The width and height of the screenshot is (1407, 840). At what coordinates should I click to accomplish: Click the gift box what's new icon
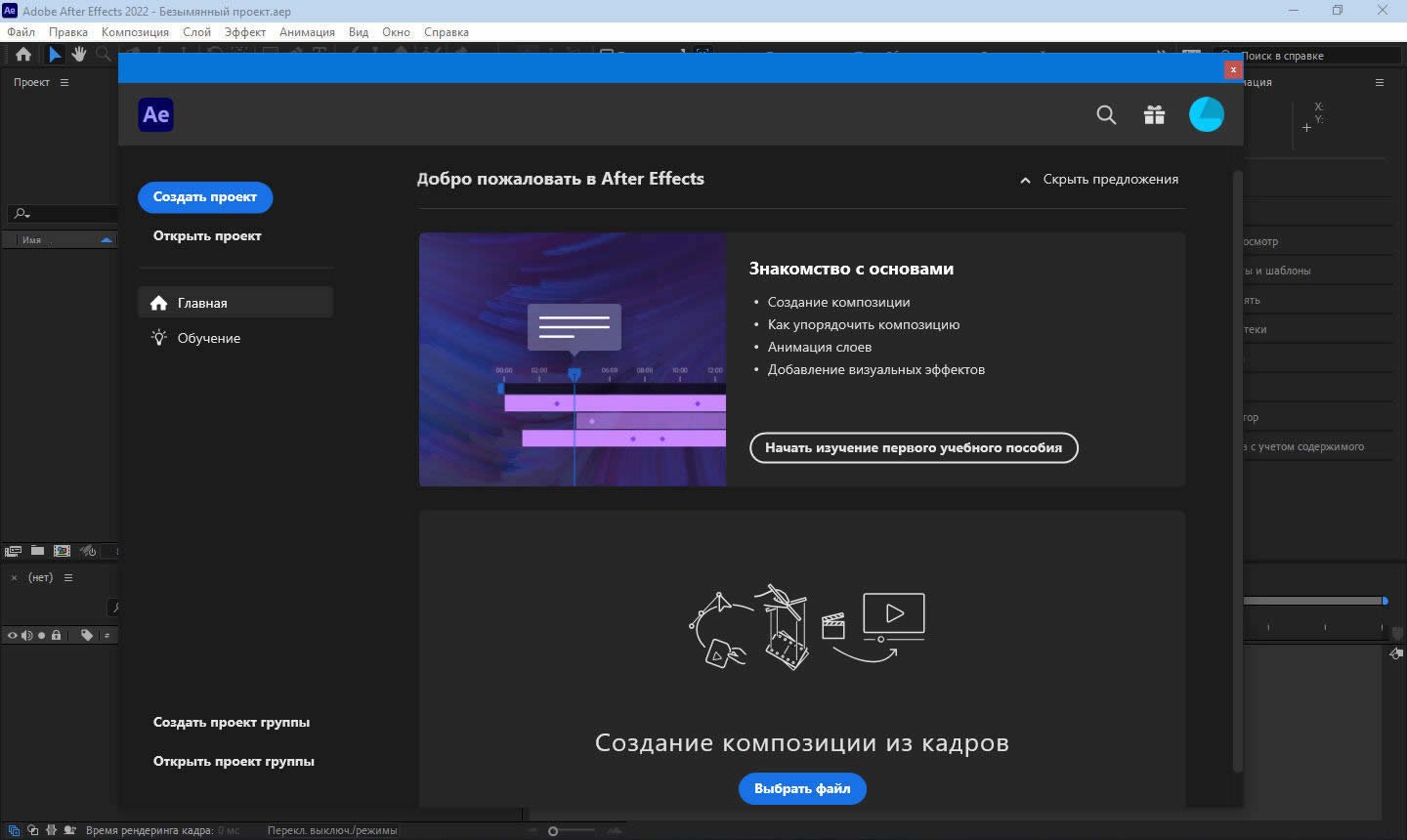[x=1154, y=115]
